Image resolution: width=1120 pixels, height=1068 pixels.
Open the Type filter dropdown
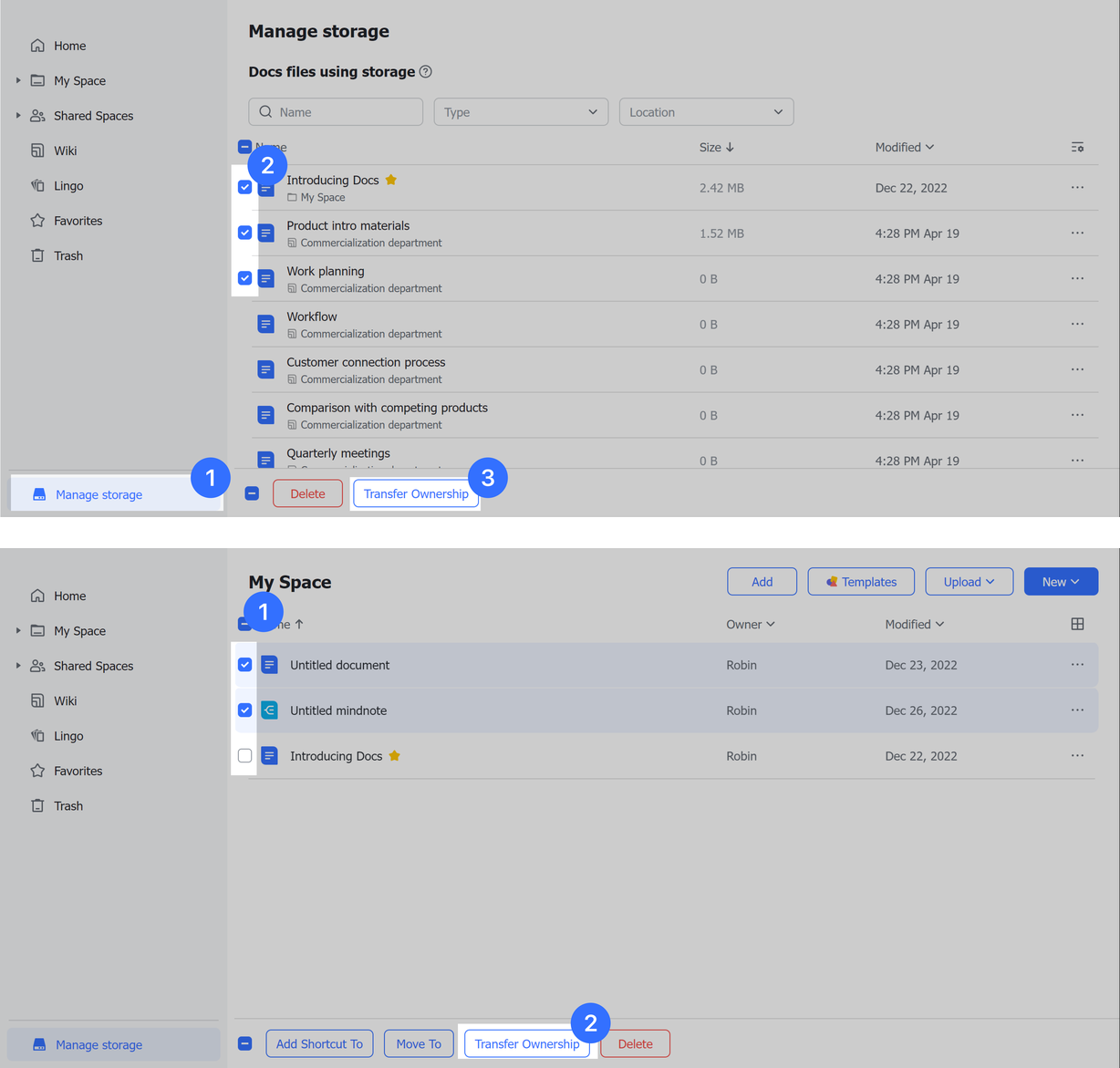(x=520, y=111)
